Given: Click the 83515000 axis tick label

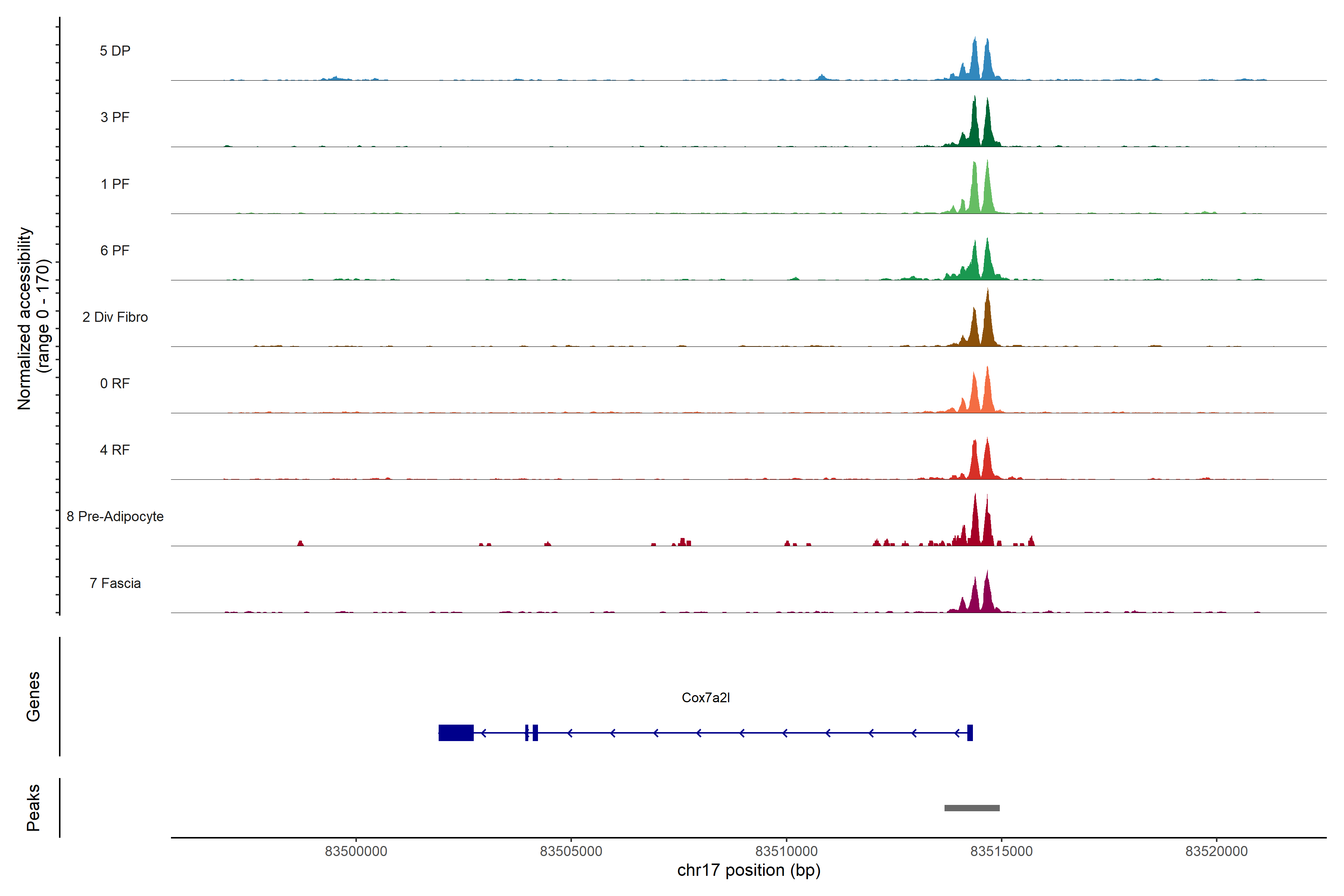Looking at the screenshot, I should (x=1001, y=852).
